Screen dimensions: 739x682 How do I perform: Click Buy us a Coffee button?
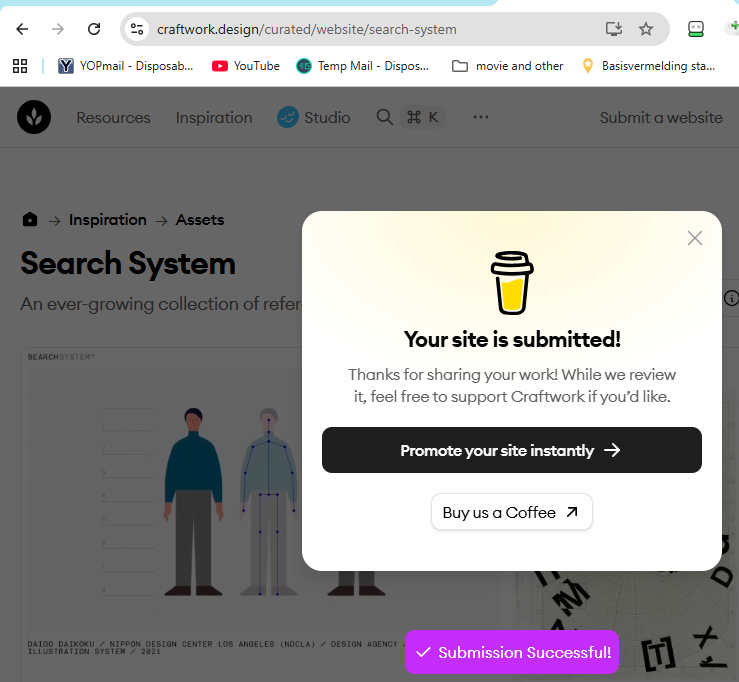click(511, 512)
